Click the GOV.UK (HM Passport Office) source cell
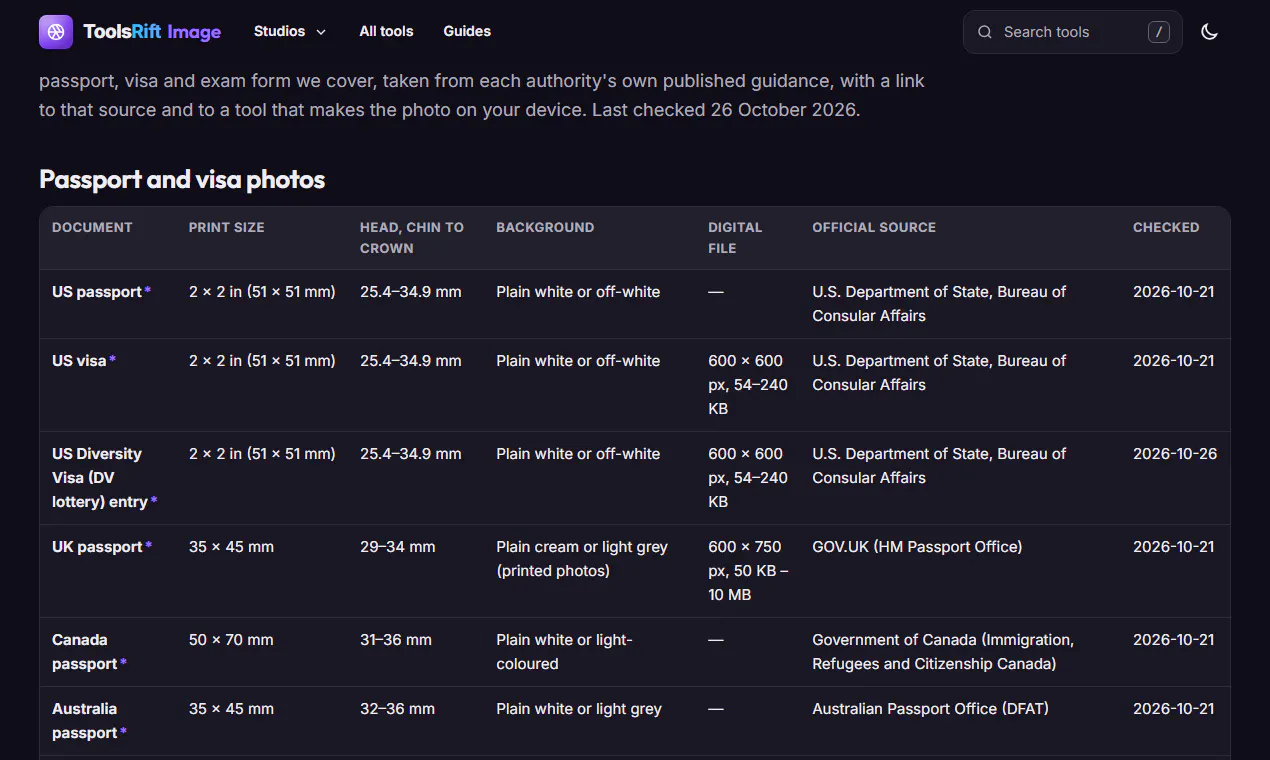Screen dimensions: 1270x760 point(917,547)
